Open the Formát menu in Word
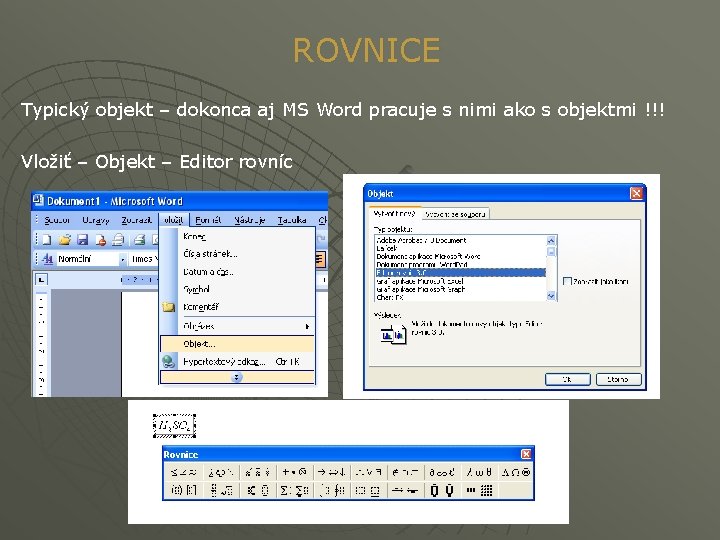The height and width of the screenshot is (540, 720). tap(208, 220)
